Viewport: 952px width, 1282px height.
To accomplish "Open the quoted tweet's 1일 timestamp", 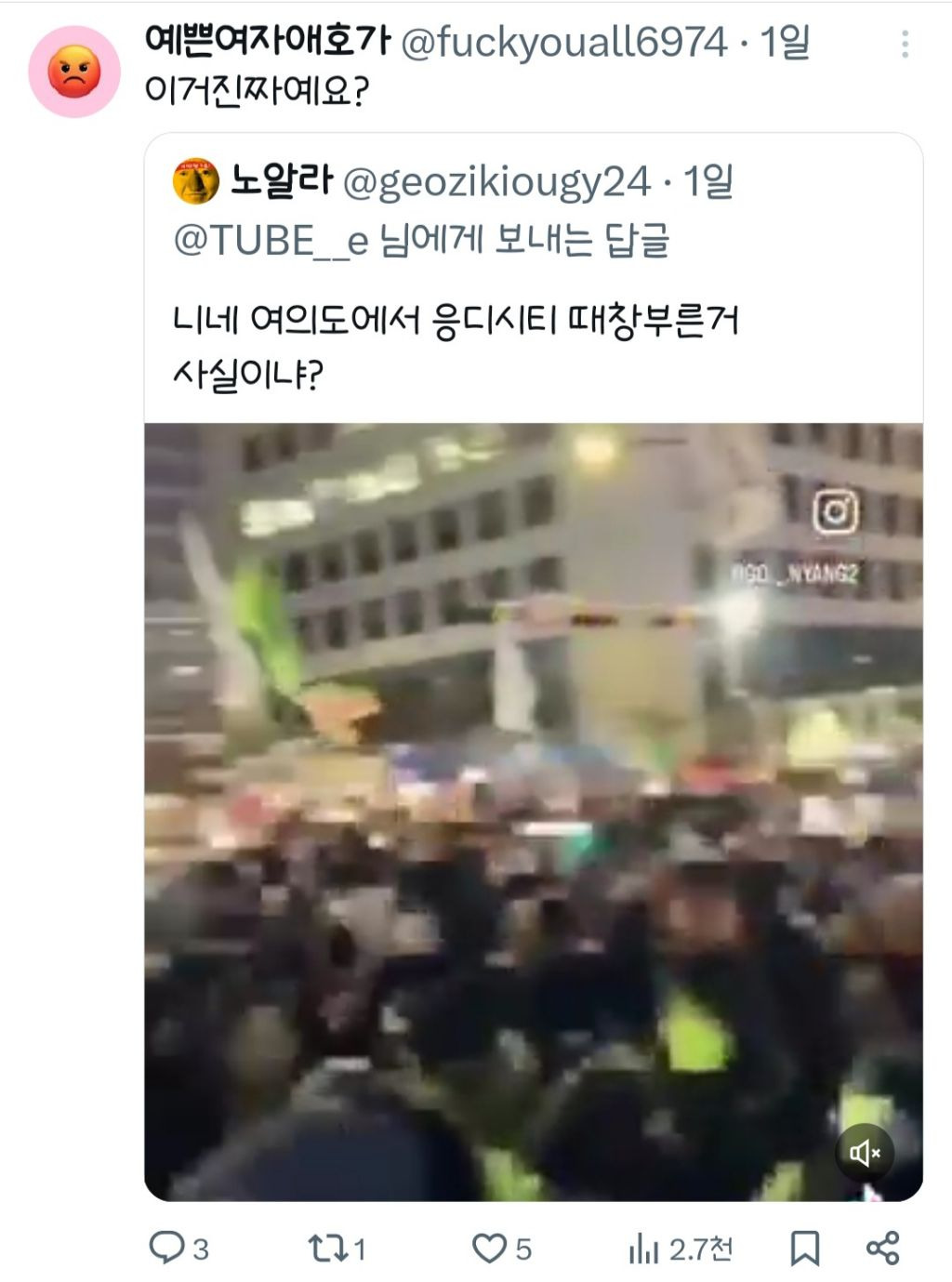I will (708, 181).
